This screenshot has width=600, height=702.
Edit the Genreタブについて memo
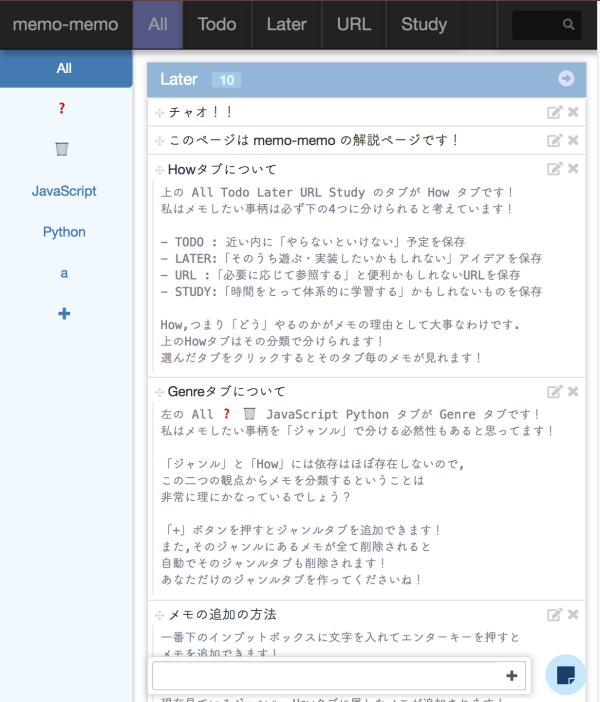(x=554, y=392)
